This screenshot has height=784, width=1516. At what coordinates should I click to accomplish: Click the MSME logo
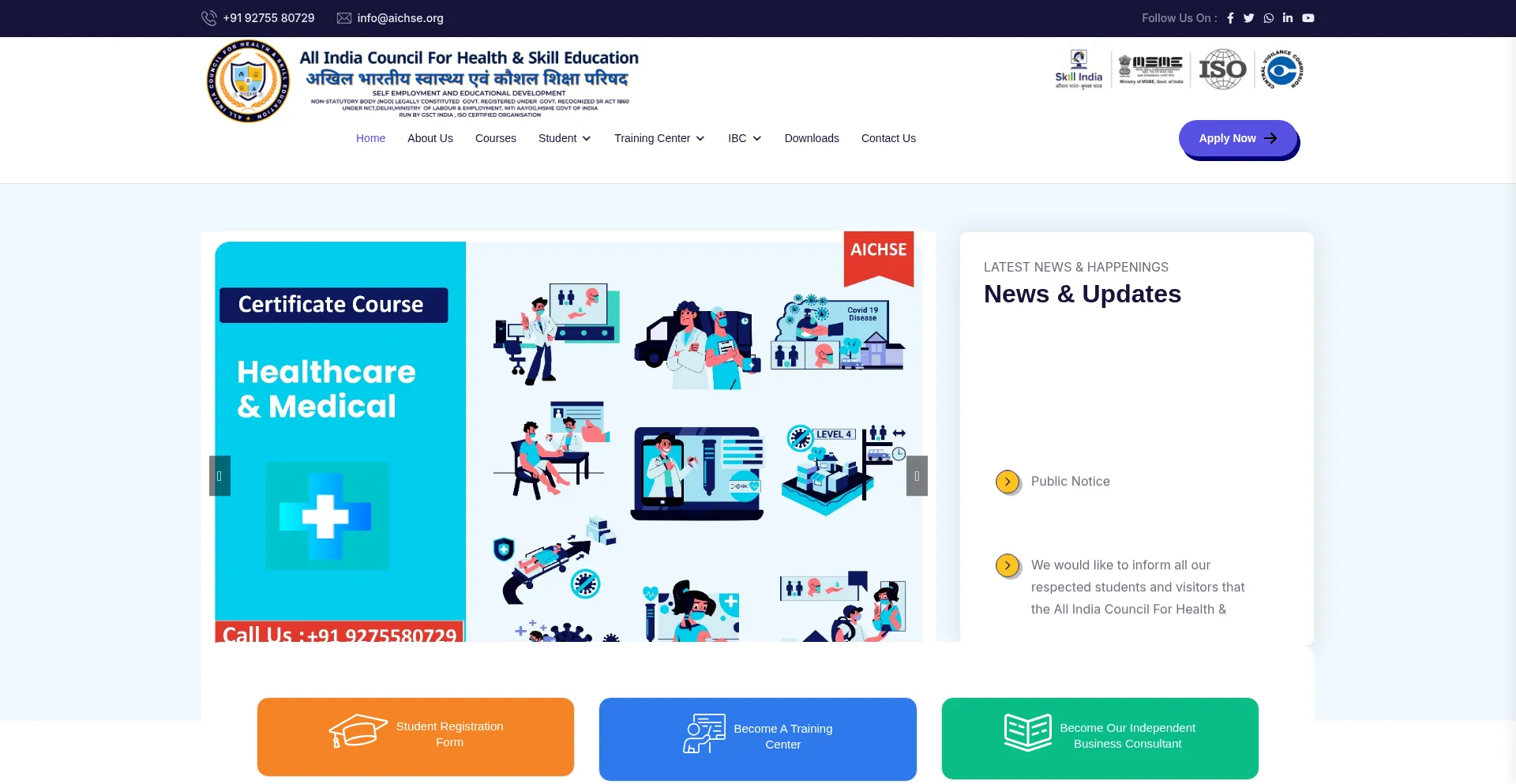1150,69
